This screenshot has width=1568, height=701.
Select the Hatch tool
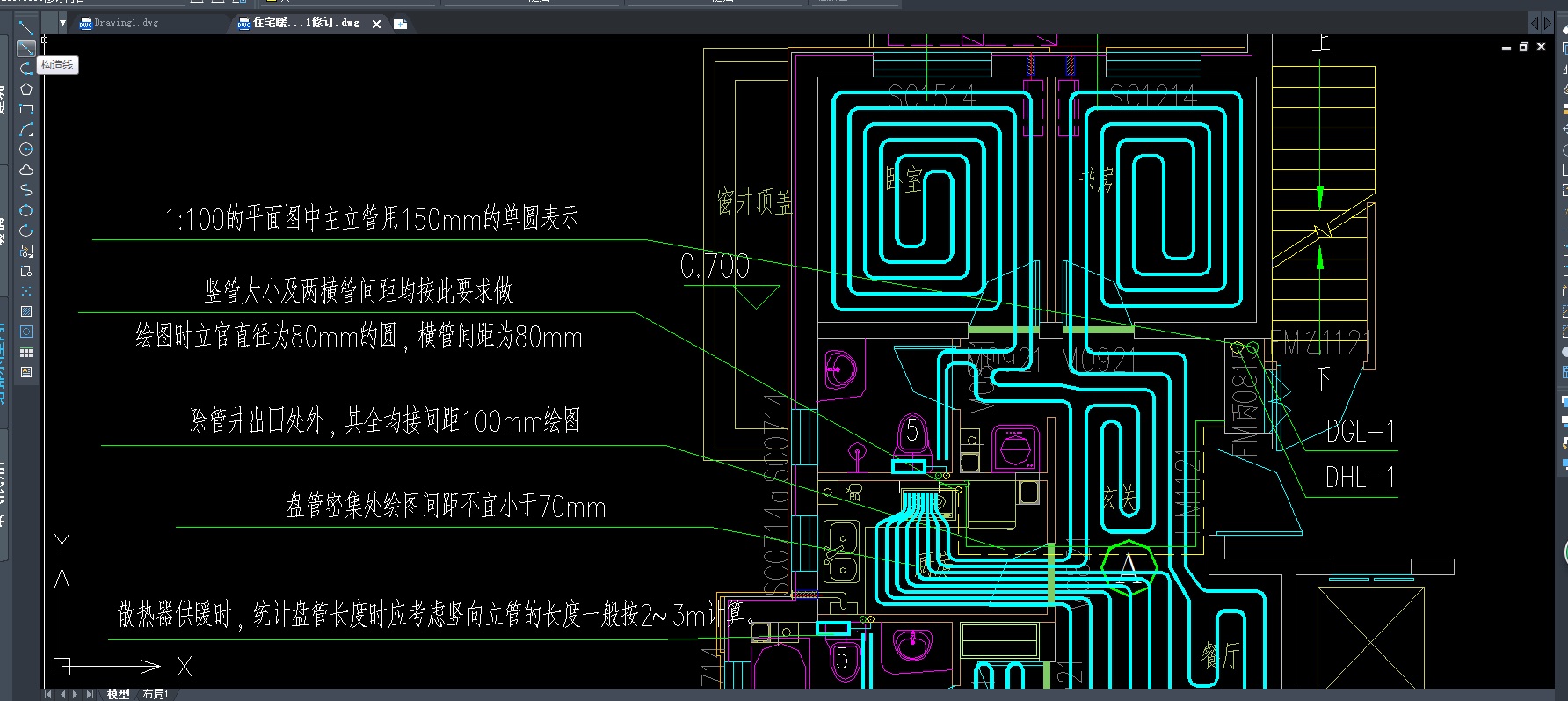click(x=25, y=311)
